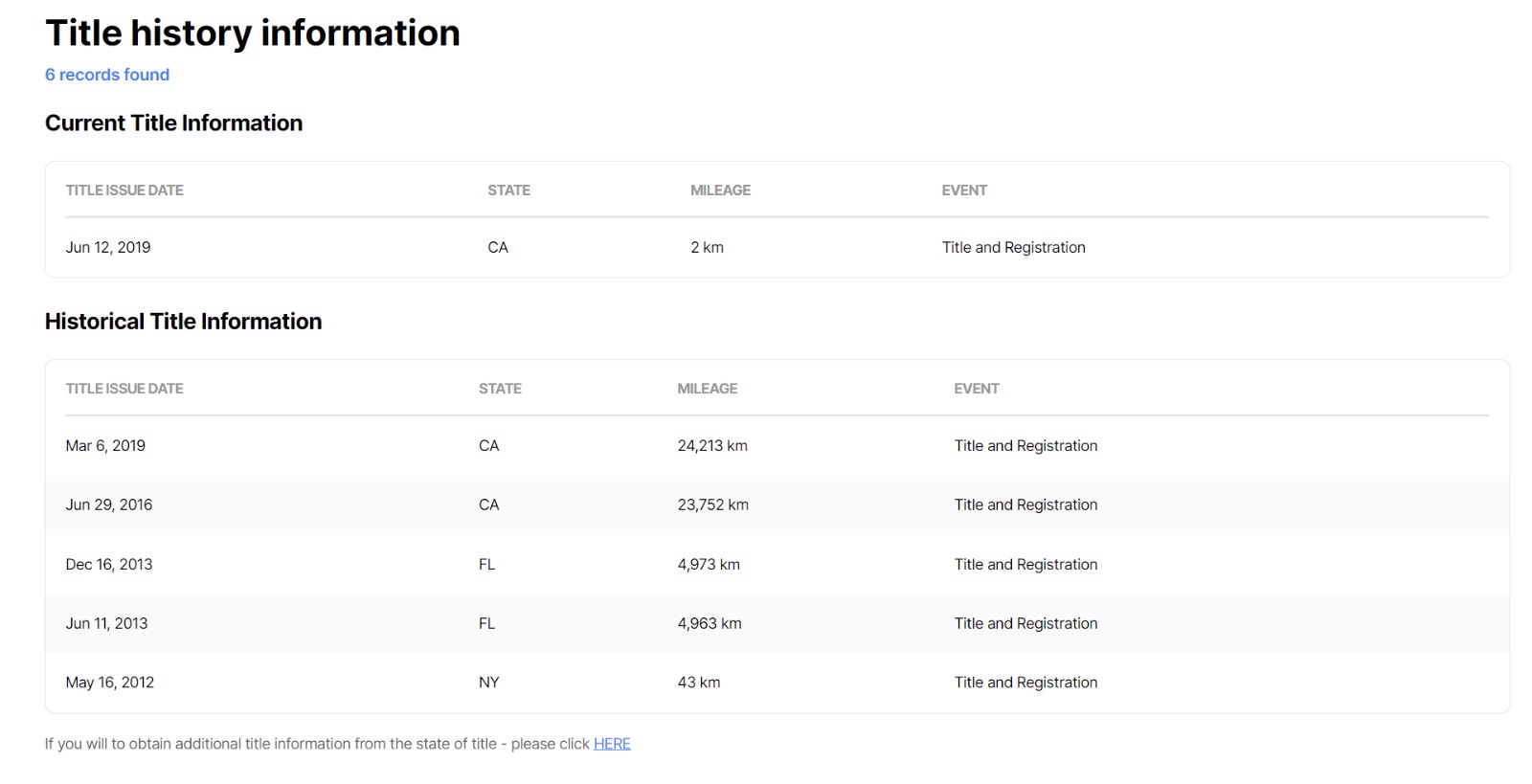1532x784 pixels.
Task: Click TITLE ISSUE DATE header in Historical table
Action: click(x=124, y=389)
